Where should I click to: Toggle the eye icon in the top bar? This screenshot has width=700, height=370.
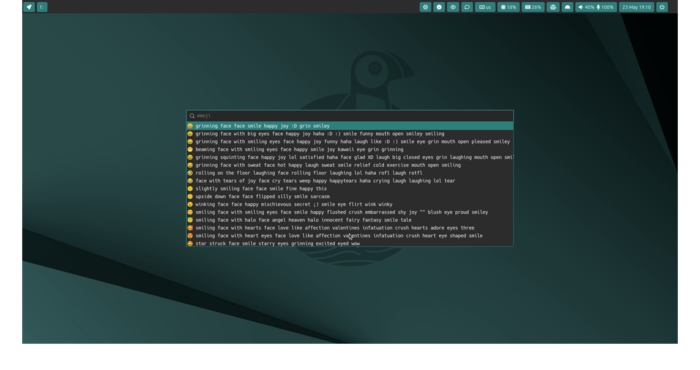(453, 7)
